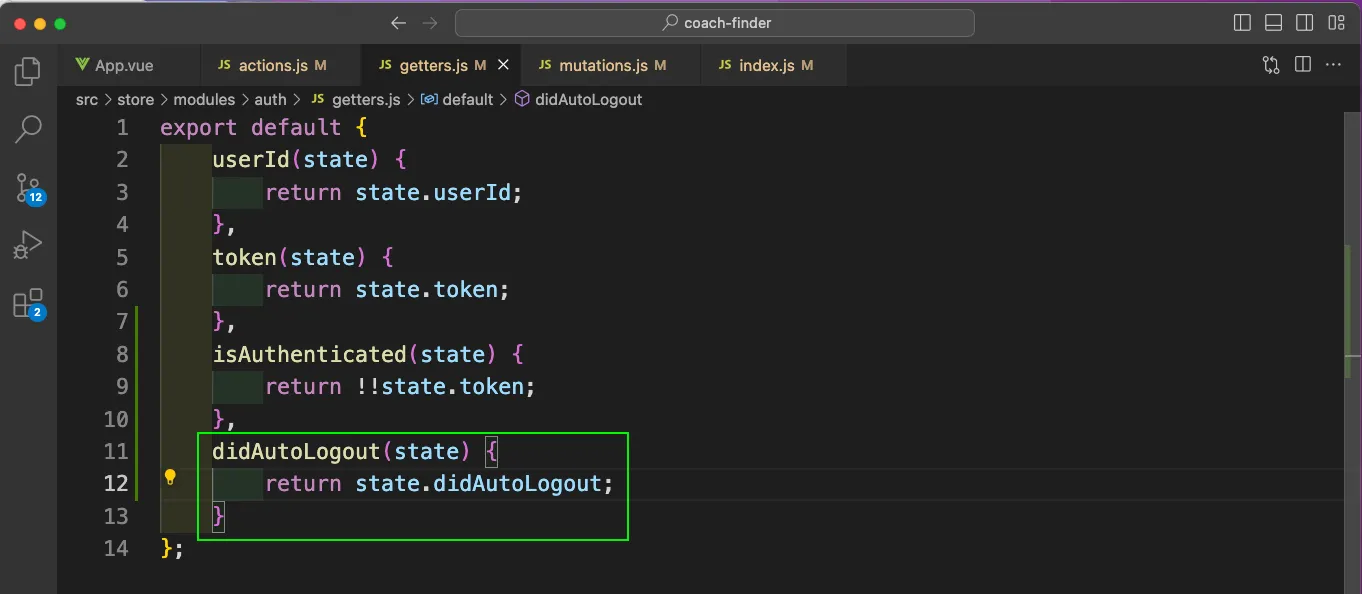Image resolution: width=1362 pixels, height=594 pixels.
Task: Click 'userId' function name on line 2
Action: coord(251,160)
